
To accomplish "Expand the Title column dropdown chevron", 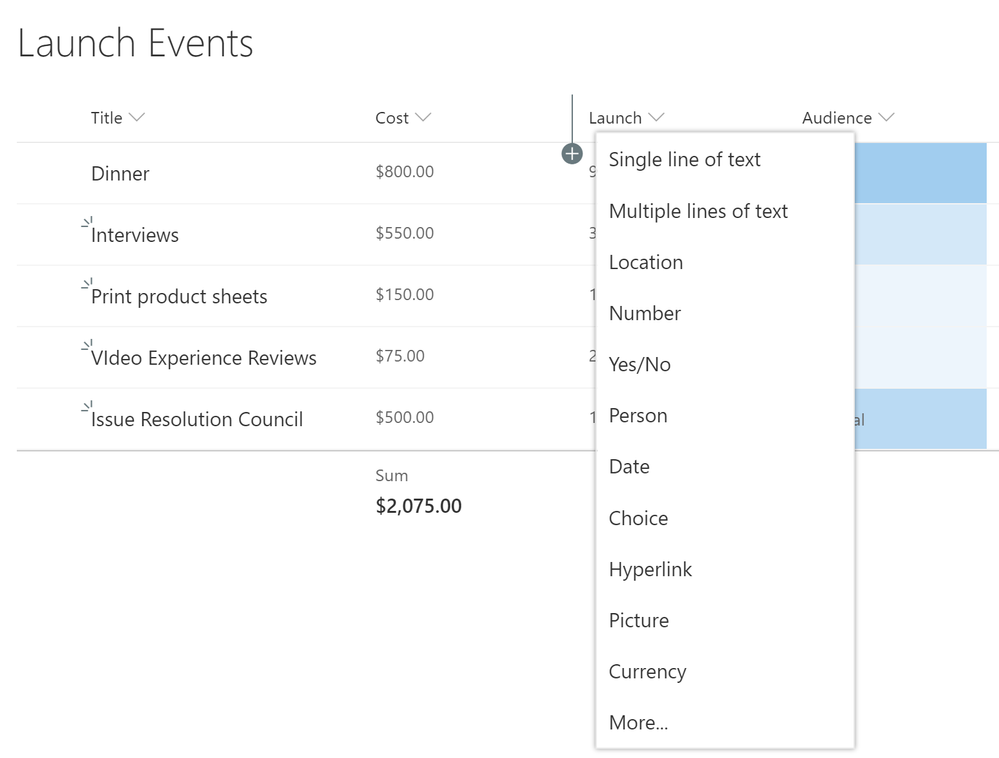I will [x=137, y=118].
